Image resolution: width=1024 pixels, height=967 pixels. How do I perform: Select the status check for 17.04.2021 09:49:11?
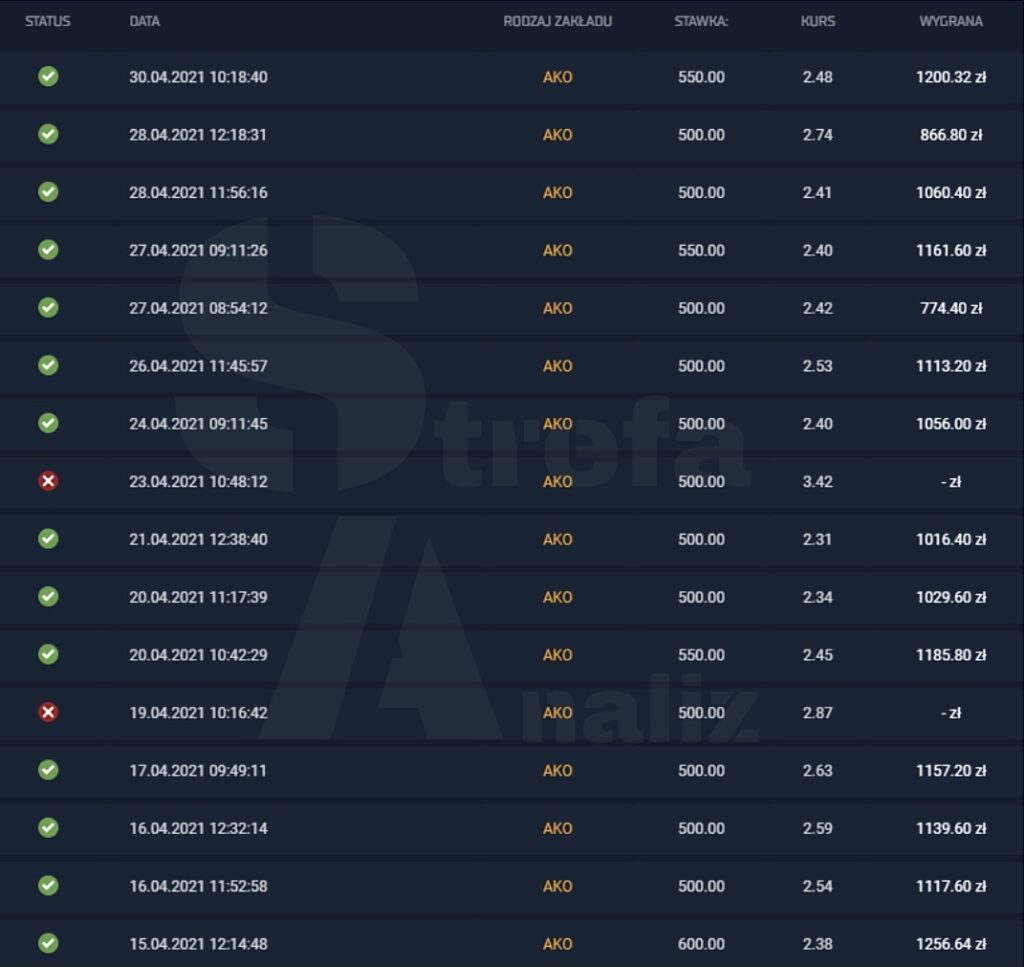(x=48, y=770)
